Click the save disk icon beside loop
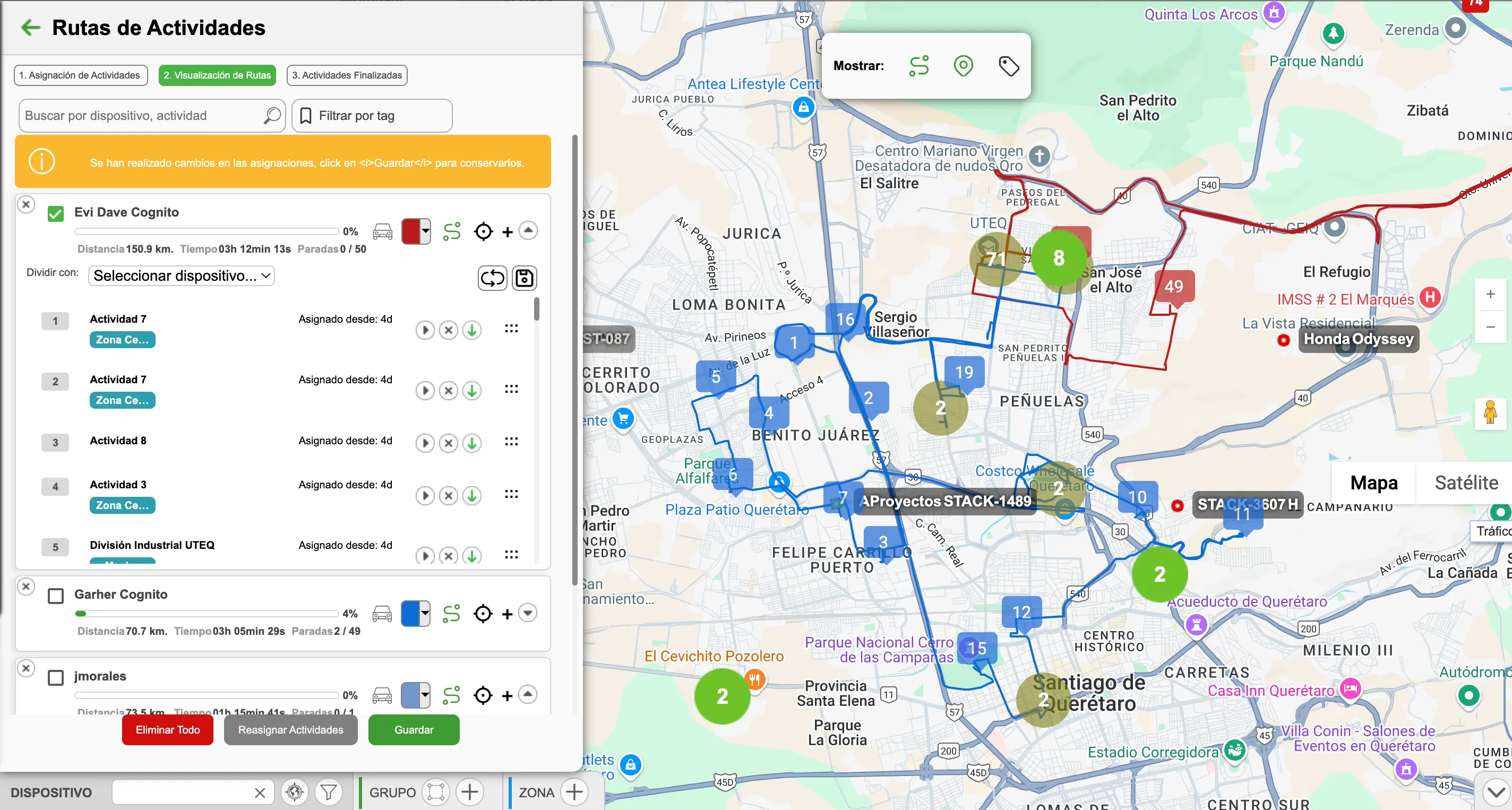Viewport: 1512px width, 810px height. (x=524, y=278)
